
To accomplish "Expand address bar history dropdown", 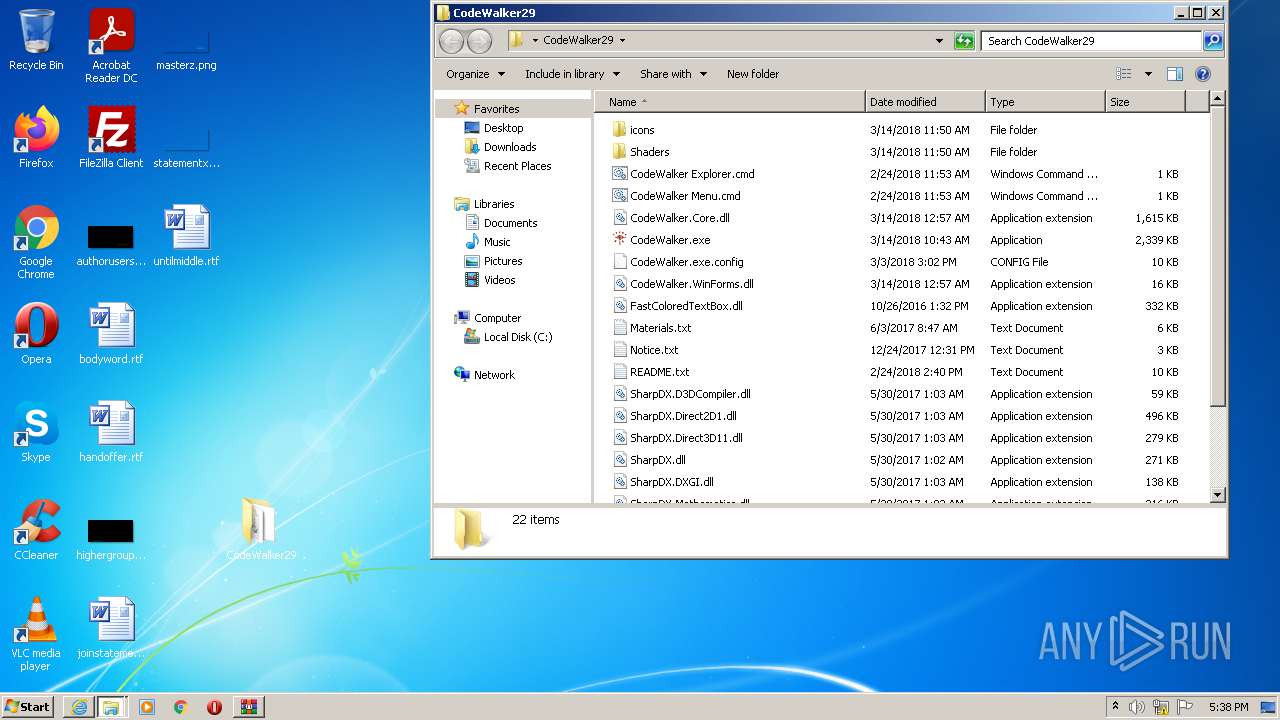I will coord(939,41).
